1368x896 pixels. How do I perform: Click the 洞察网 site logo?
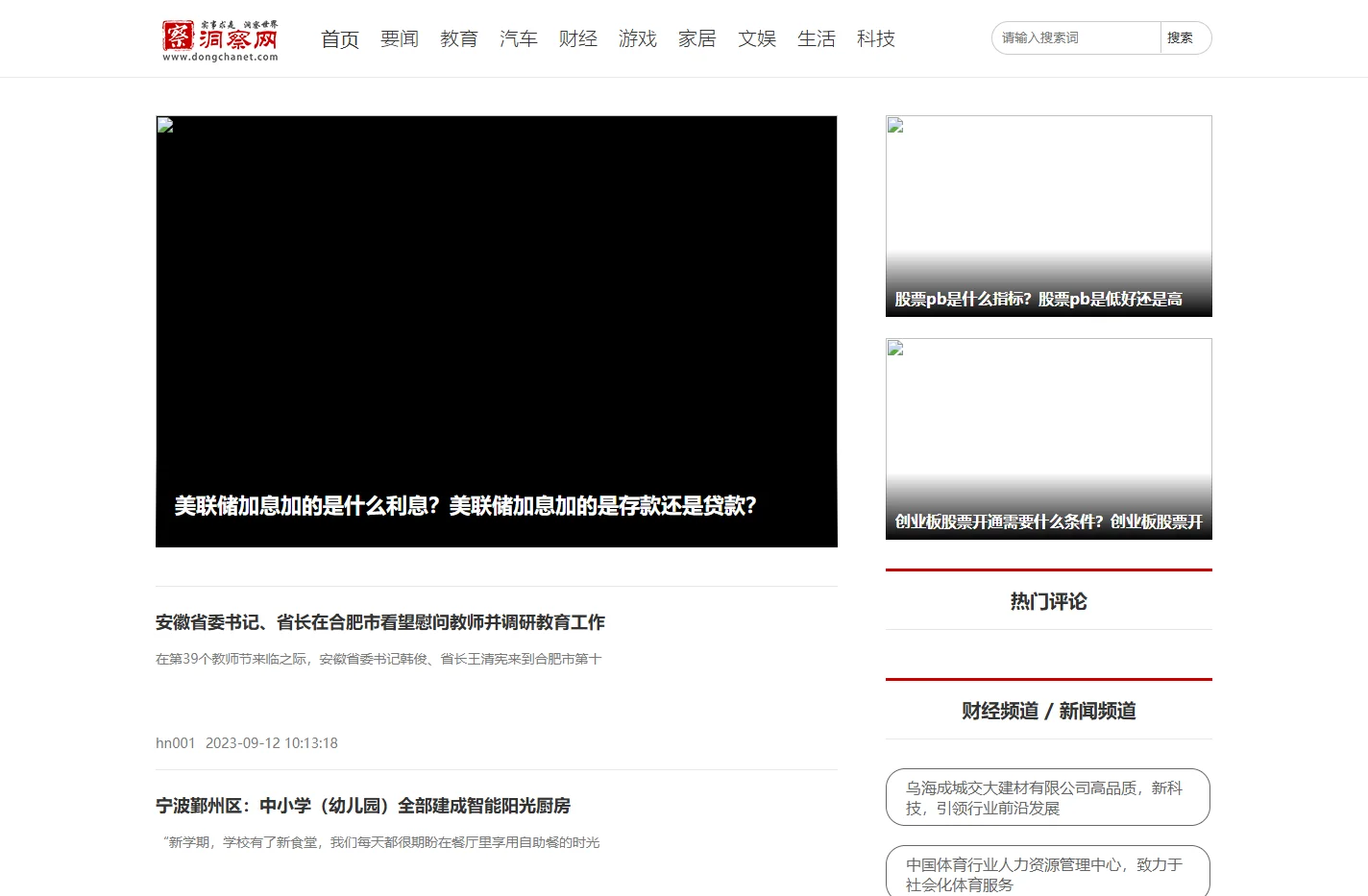pos(220,40)
